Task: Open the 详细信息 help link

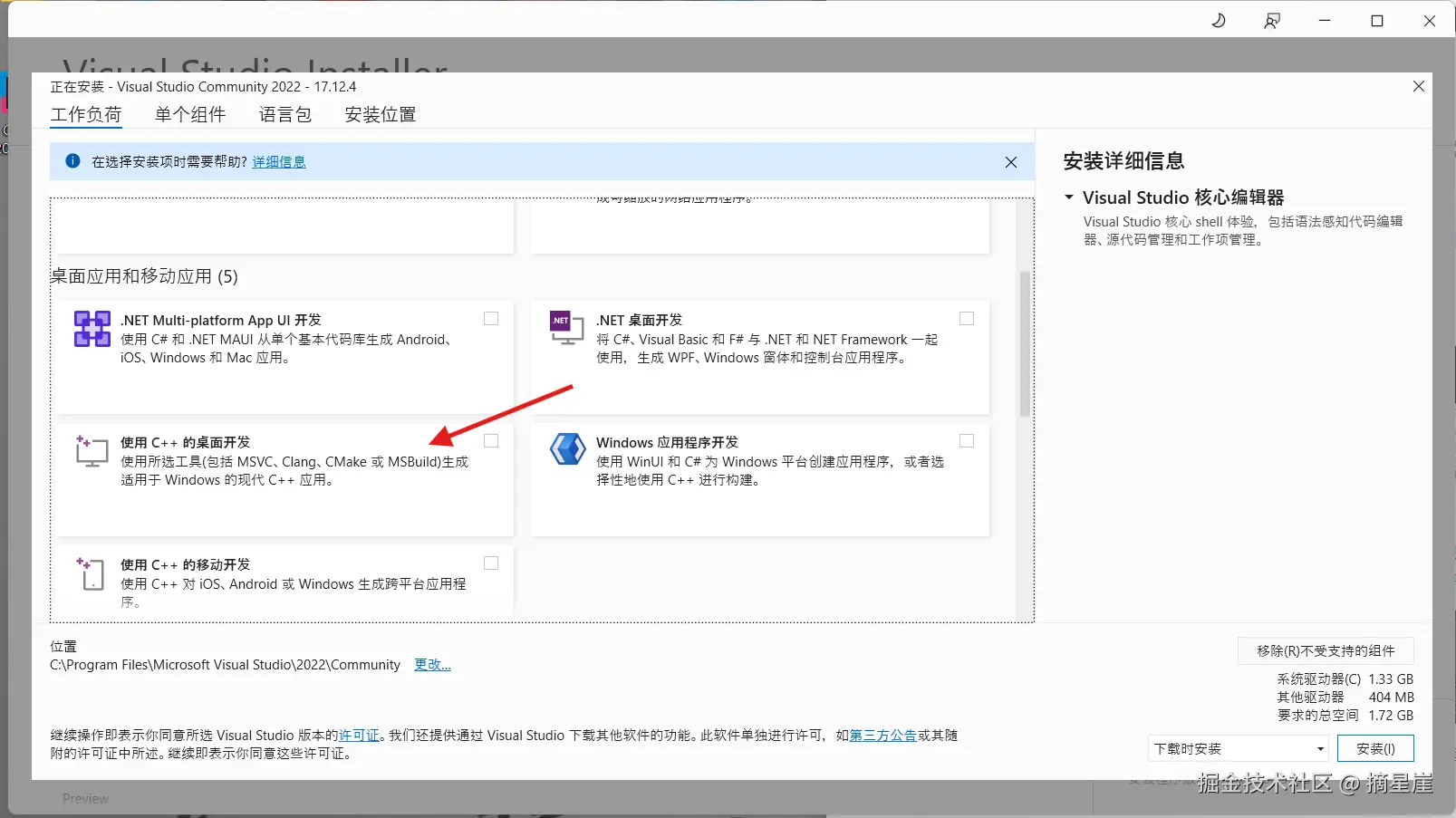Action: (279, 162)
